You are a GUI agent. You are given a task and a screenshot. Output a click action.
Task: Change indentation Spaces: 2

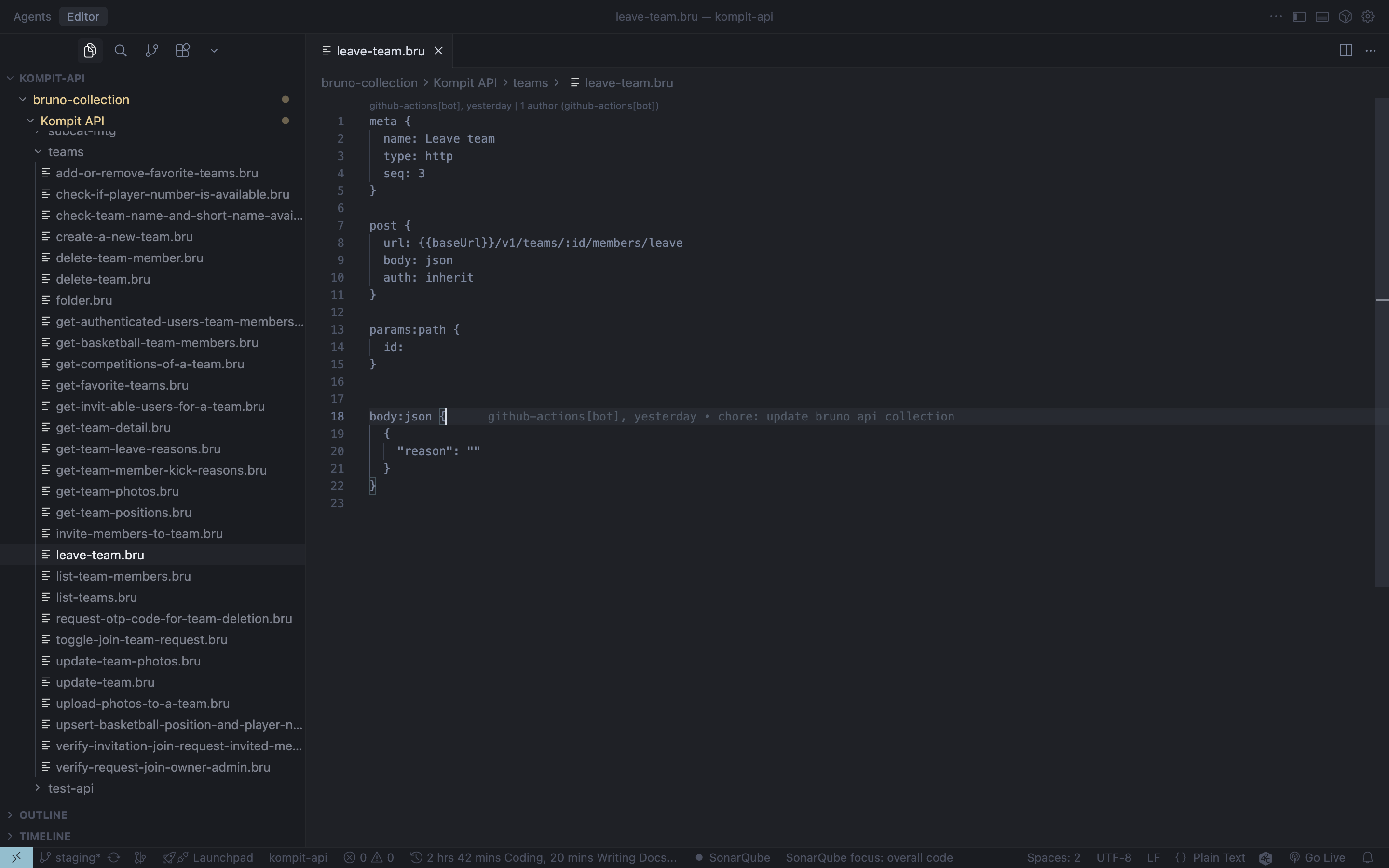click(x=1053, y=858)
